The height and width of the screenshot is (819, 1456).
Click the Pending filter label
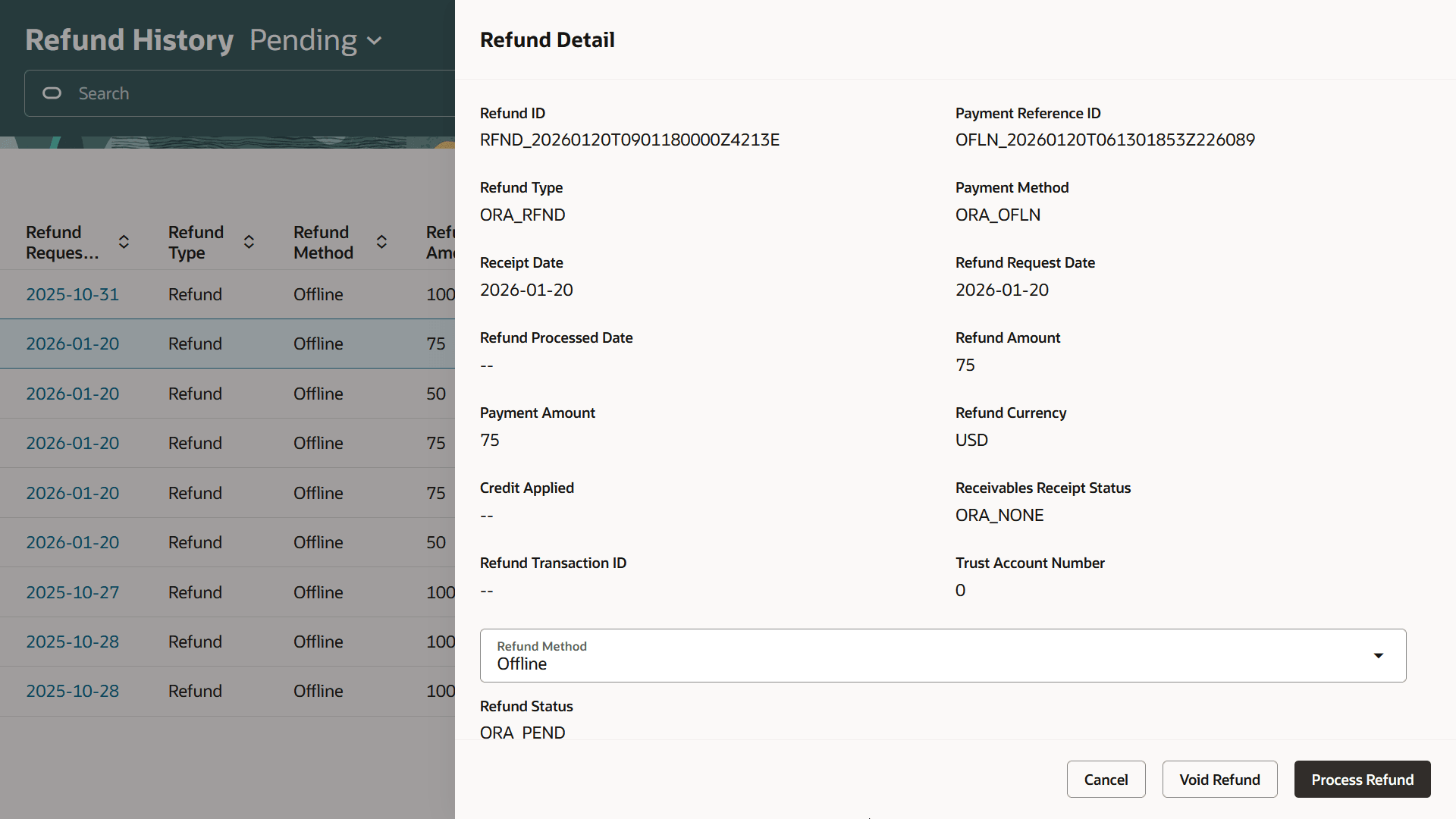pos(303,40)
